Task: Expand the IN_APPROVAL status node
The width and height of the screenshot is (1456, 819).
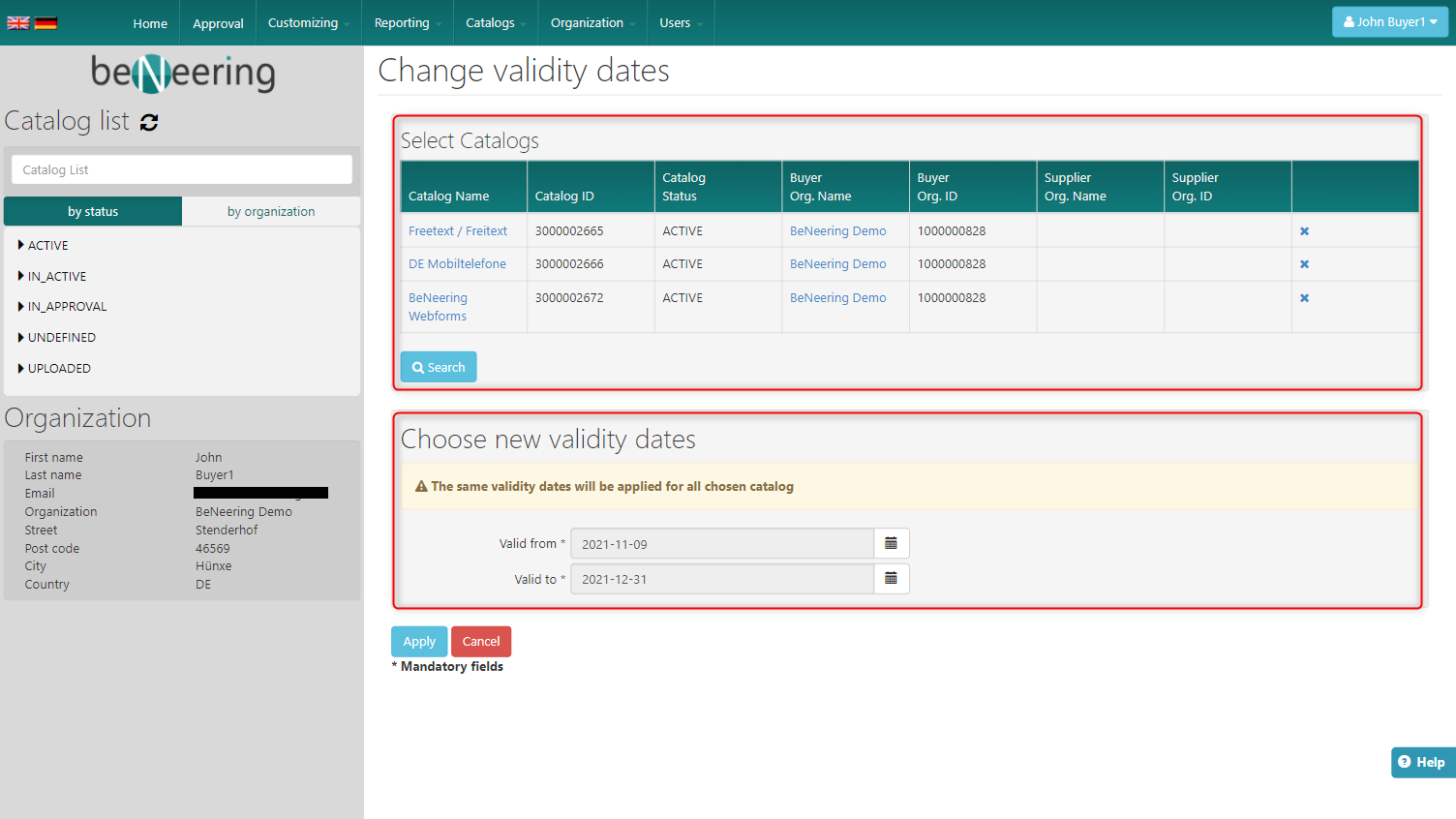Action: pos(21,307)
